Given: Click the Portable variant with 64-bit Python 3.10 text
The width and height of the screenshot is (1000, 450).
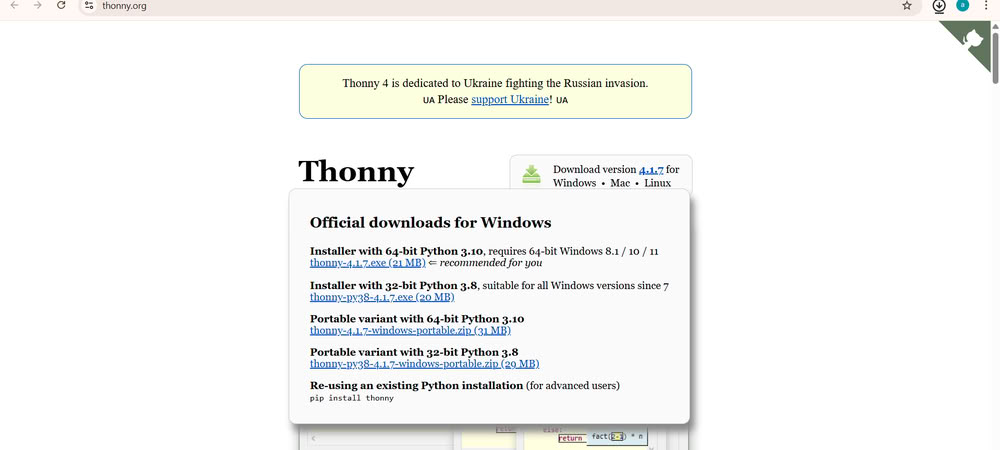Looking at the screenshot, I should (417, 319).
